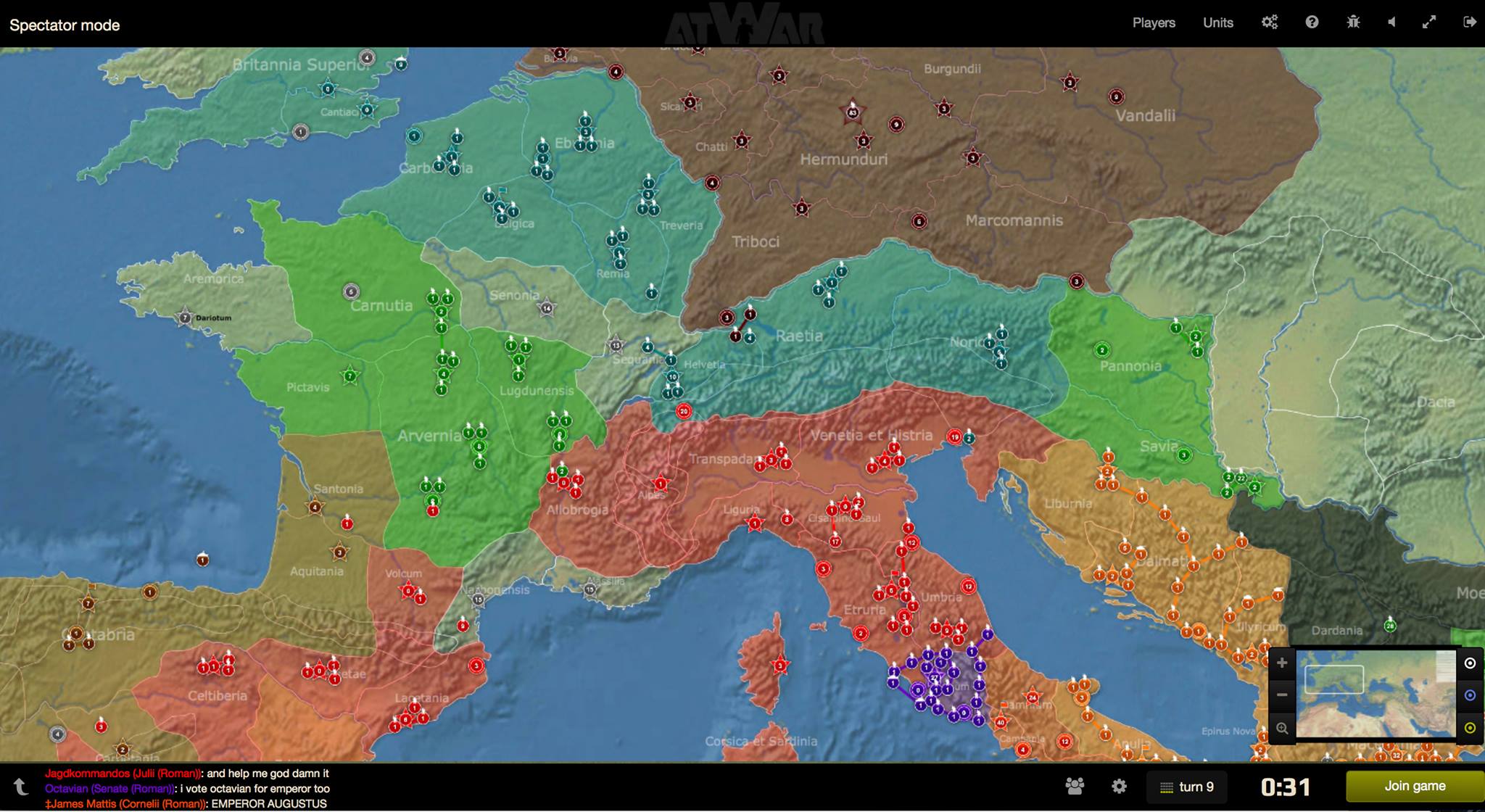Click the atWar logo
This screenshot has height=812, width=1485.
pyautogui.click(x=744, y=24)
